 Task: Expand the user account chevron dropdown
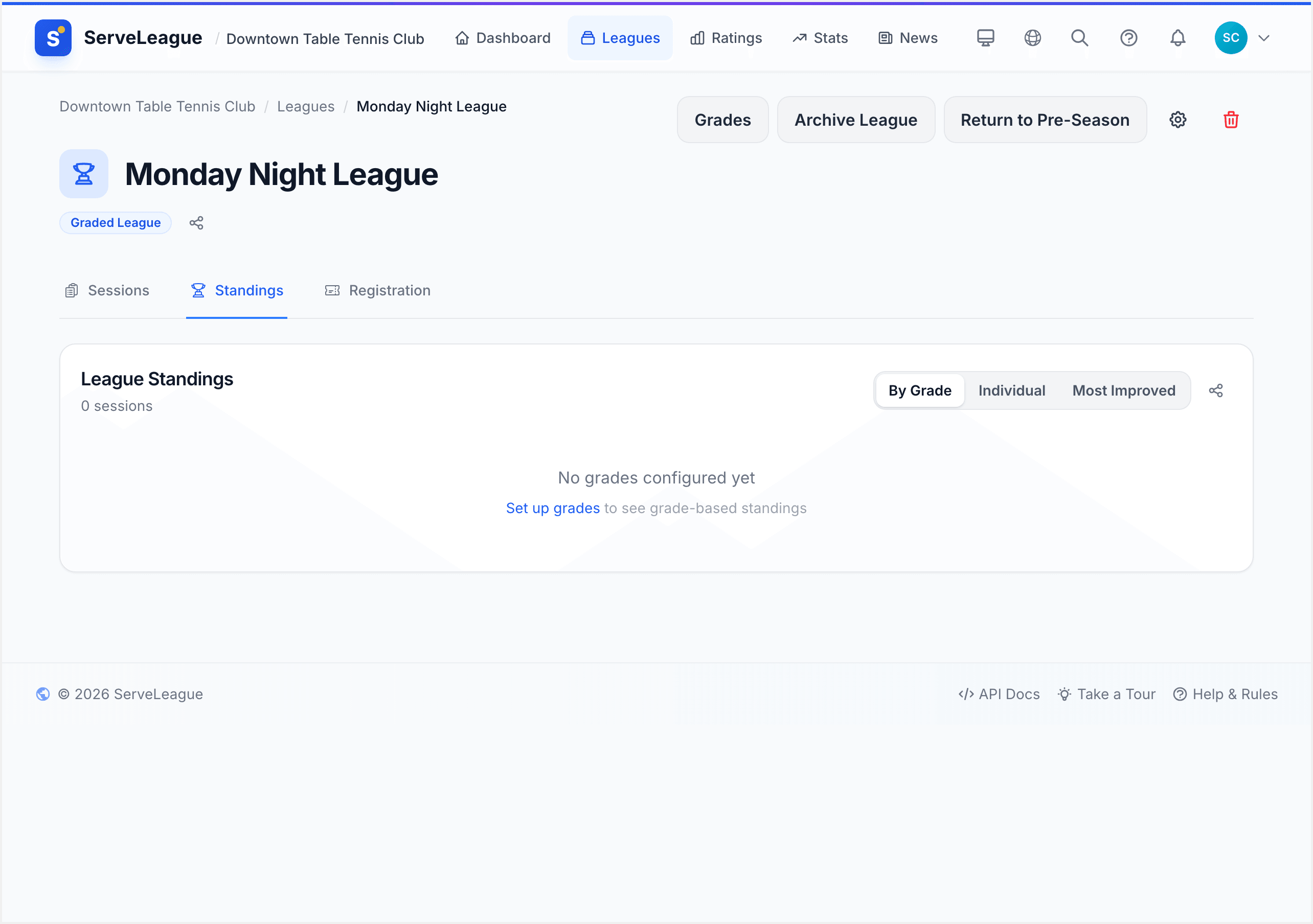1264,38
